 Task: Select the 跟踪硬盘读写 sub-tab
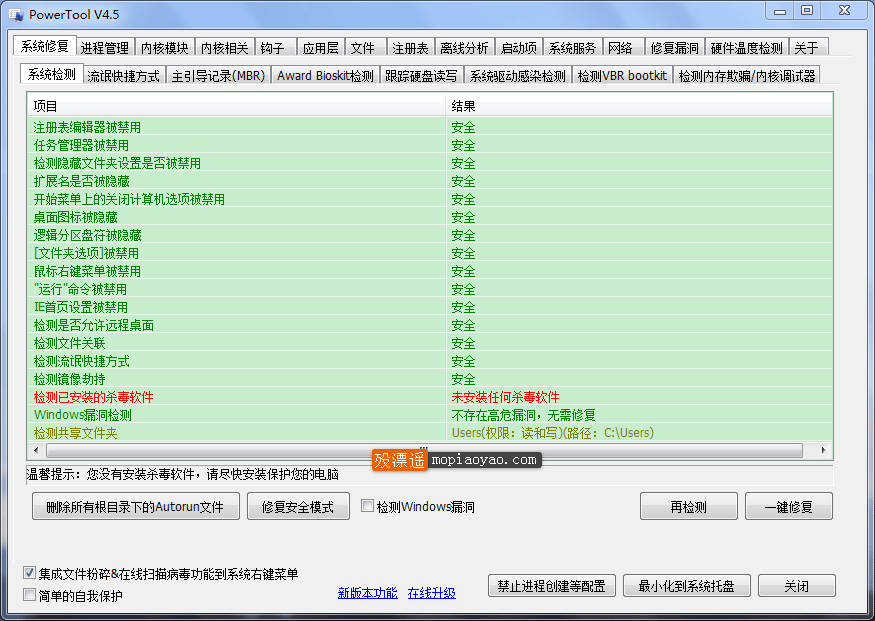point(421,75)
